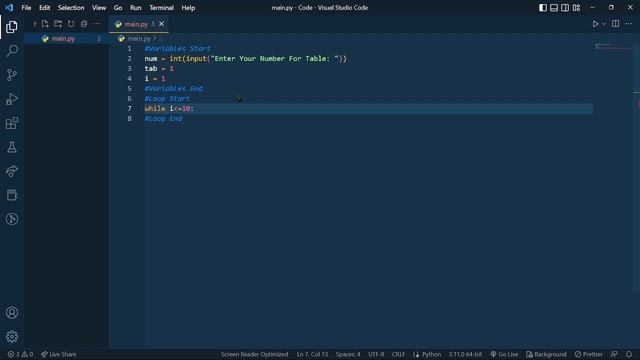The image size is (640, 360).
Task: Toggle the secondary side bar
Action: 565,8
